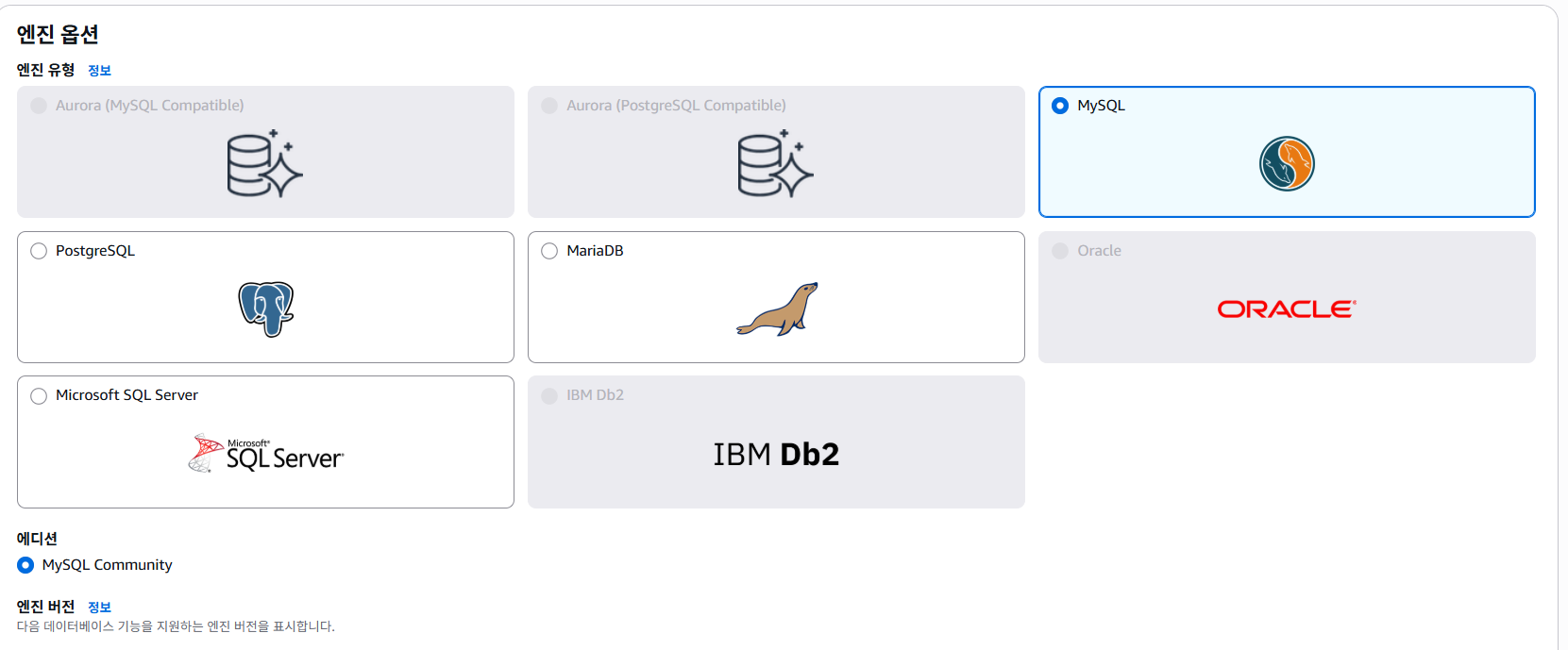Open the 정보 link beside 엔진 버전
This screenshot has height=650, width=1568.
99,608
